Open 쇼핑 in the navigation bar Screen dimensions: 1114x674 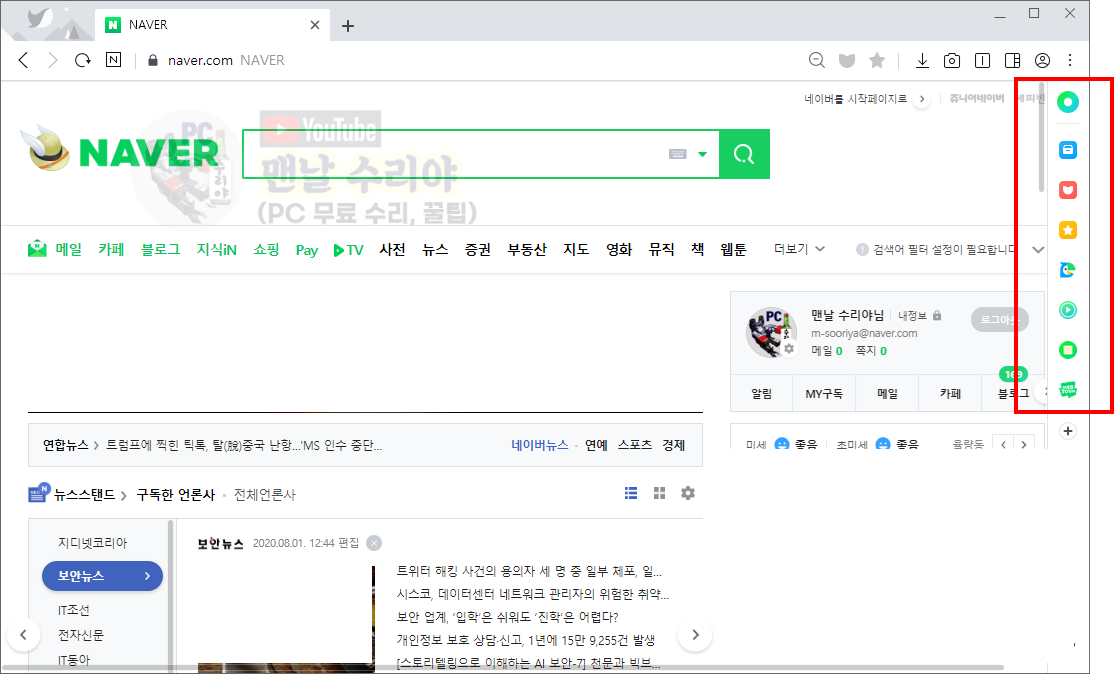coord(266,249)
